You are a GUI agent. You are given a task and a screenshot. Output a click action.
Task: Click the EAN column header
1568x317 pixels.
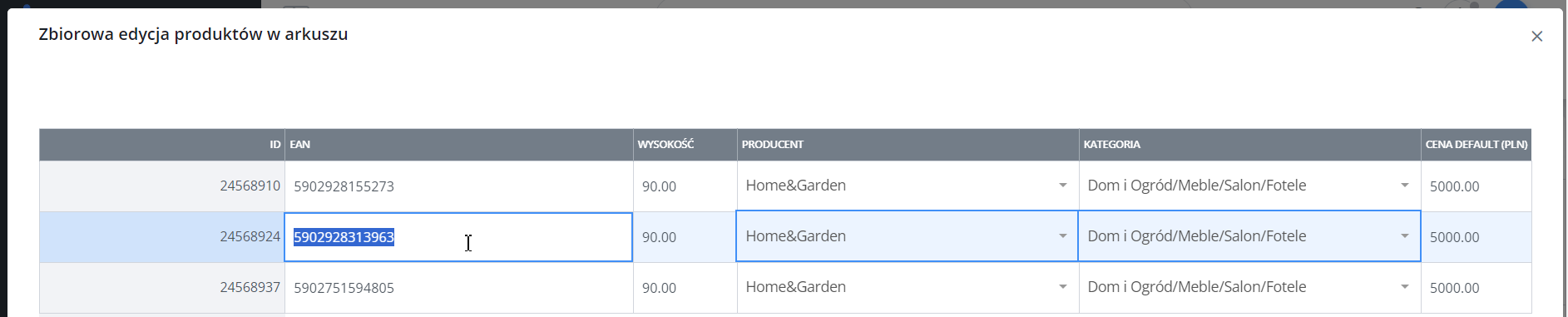[458, 145]
